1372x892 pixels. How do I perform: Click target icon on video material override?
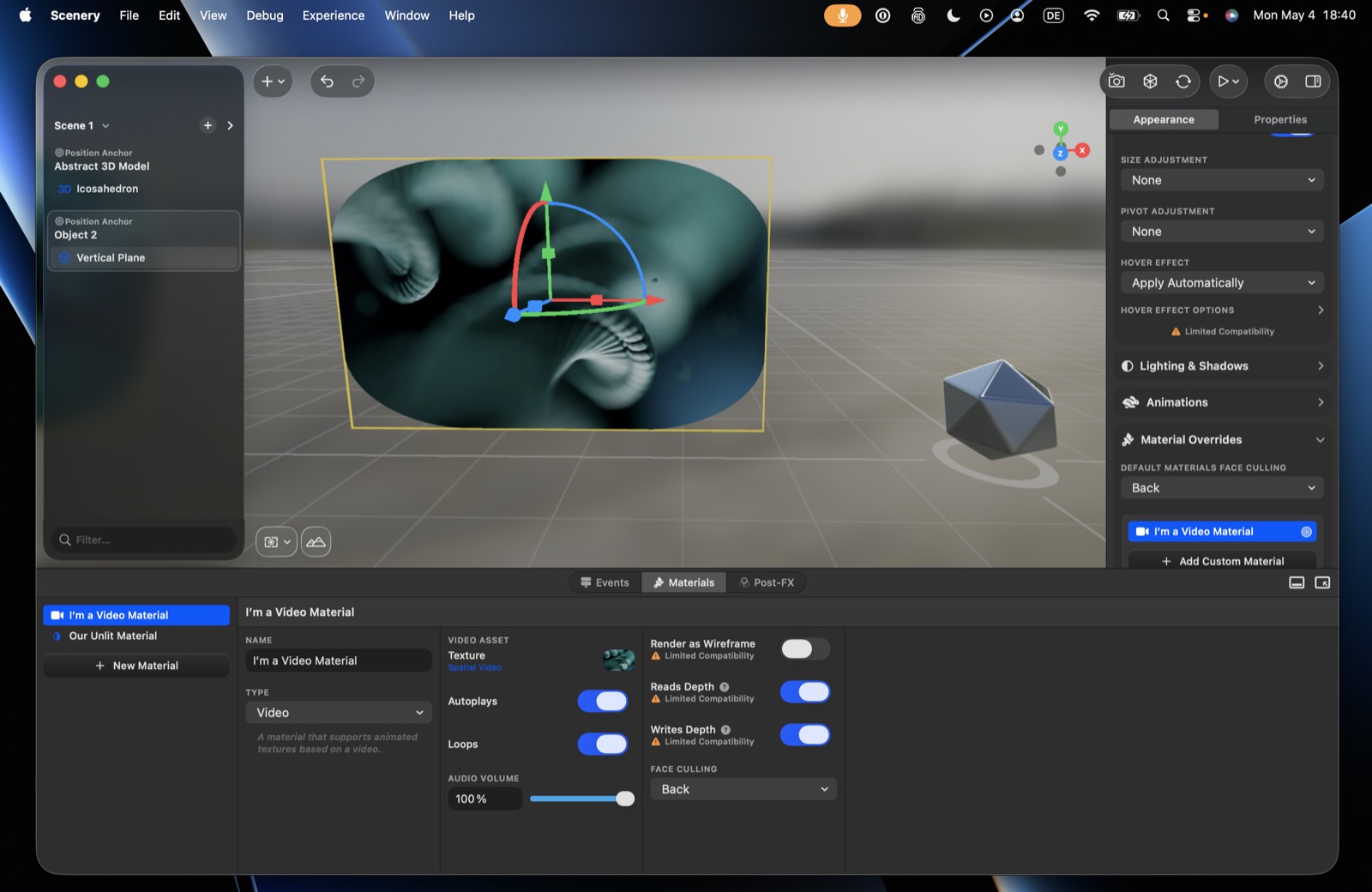coord(1306,532)
